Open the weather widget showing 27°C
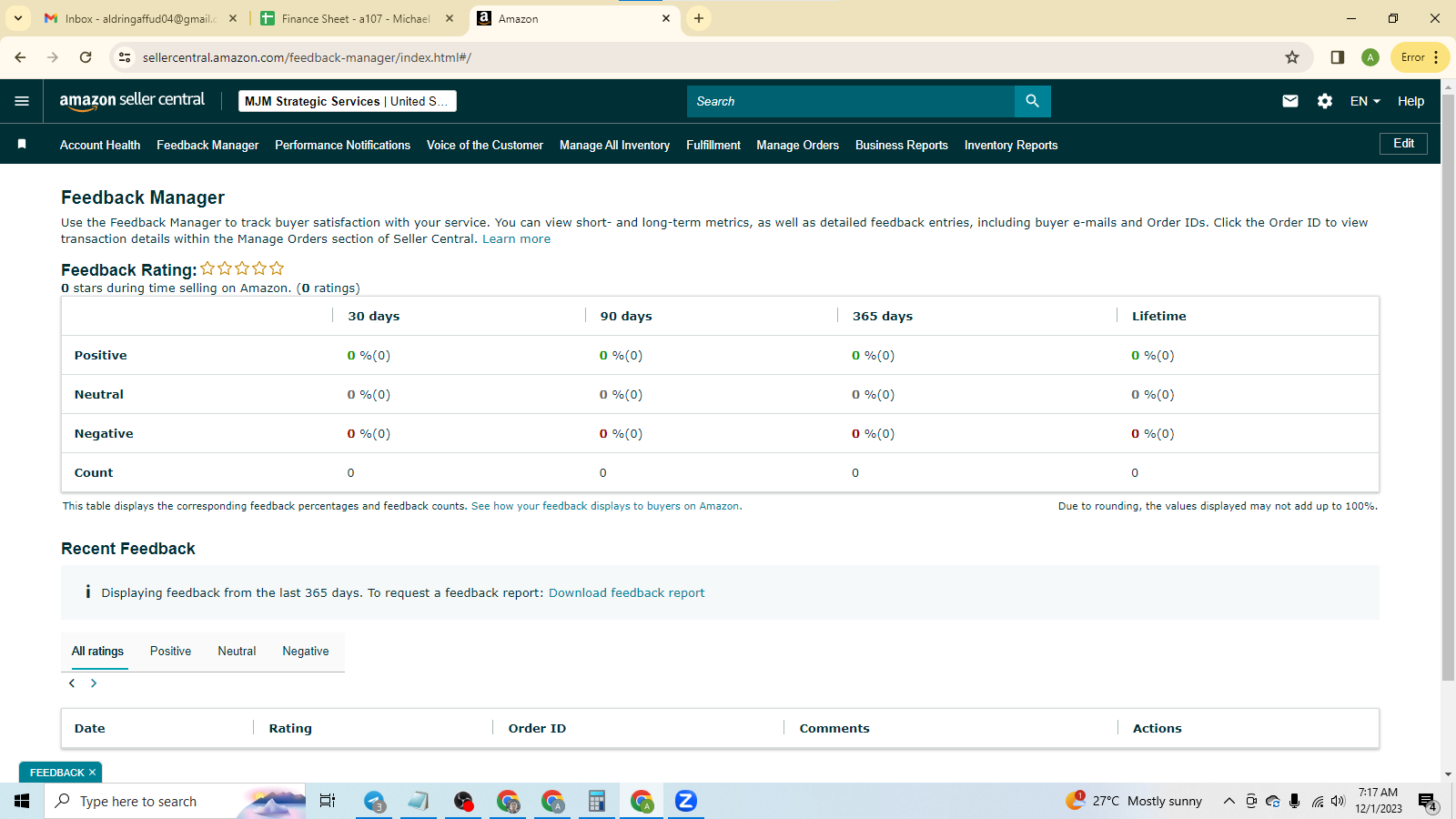This screenshot has height=819, width=1456. coord(1134,801)
